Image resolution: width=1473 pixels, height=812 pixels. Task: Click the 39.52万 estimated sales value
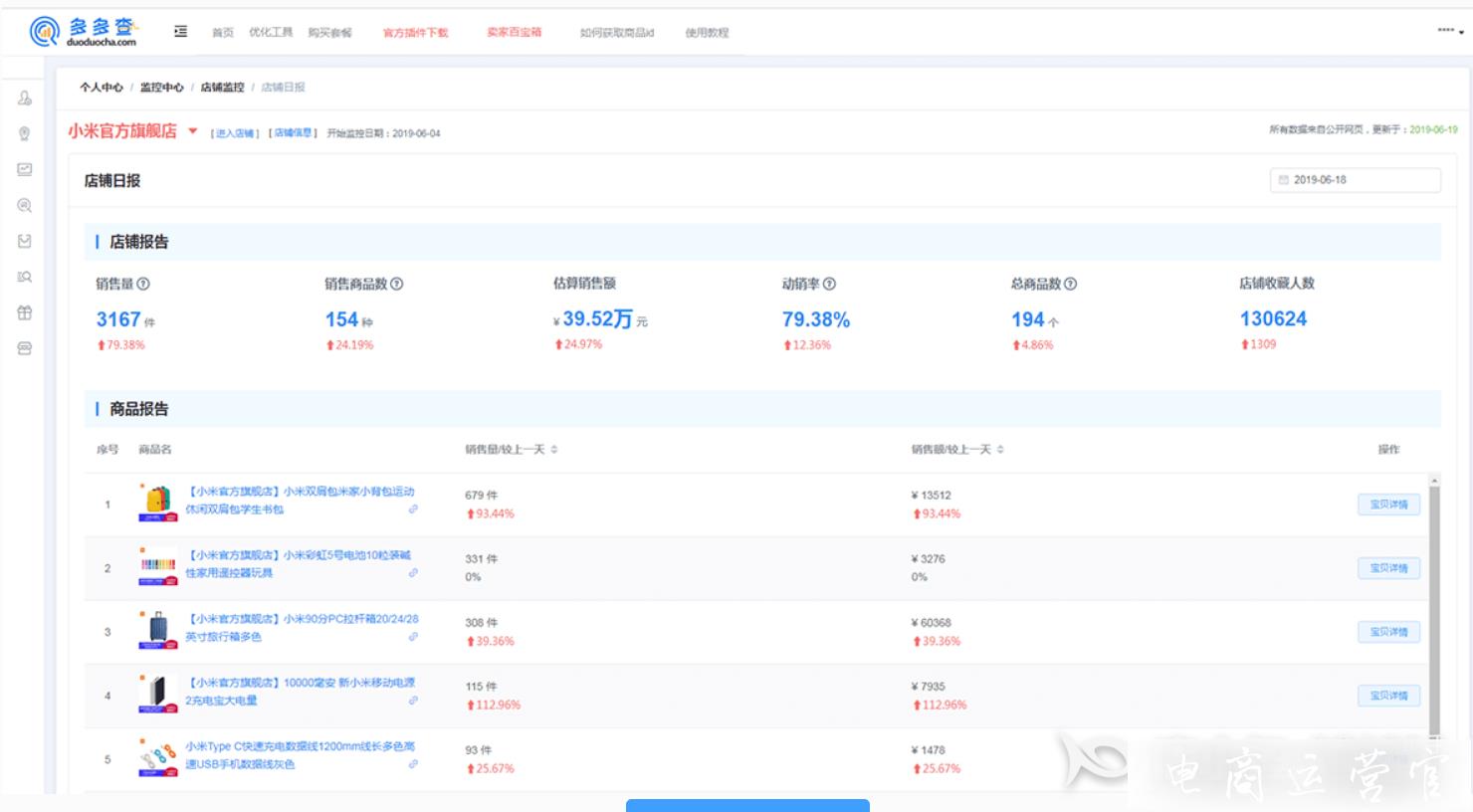coord(597,319)
